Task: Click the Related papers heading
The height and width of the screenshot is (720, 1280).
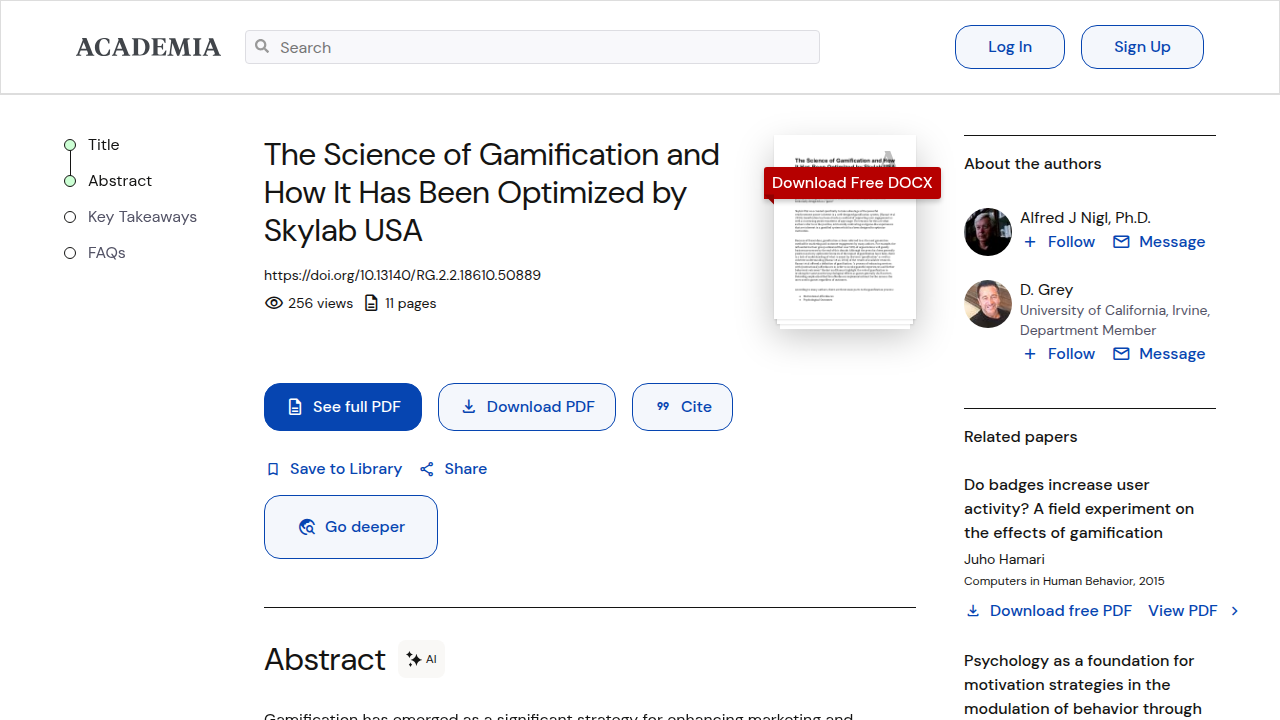Action: pyautogui.click(x=1021, y=437)
